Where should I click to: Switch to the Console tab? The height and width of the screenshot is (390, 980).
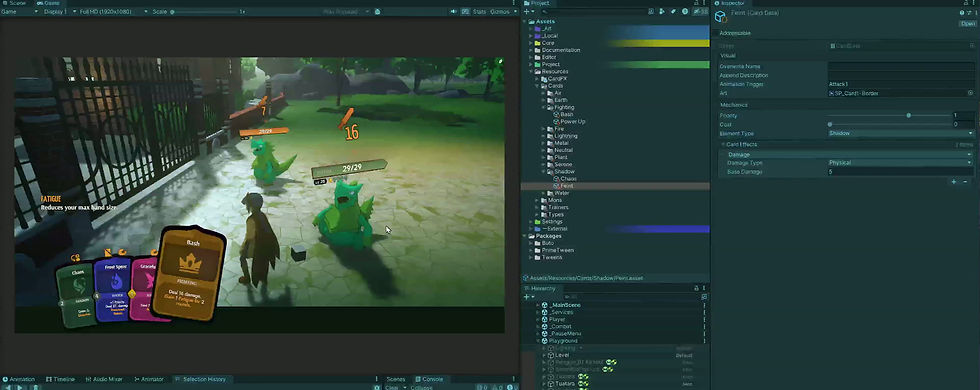pyautogui.click(x=429, y=379)
